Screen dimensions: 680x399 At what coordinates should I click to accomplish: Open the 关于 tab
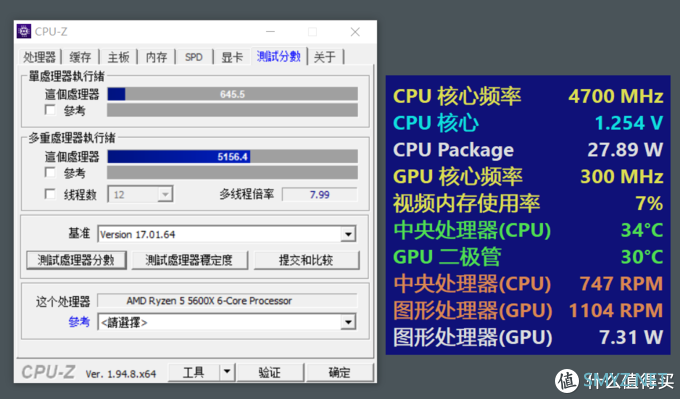(325, 57)
